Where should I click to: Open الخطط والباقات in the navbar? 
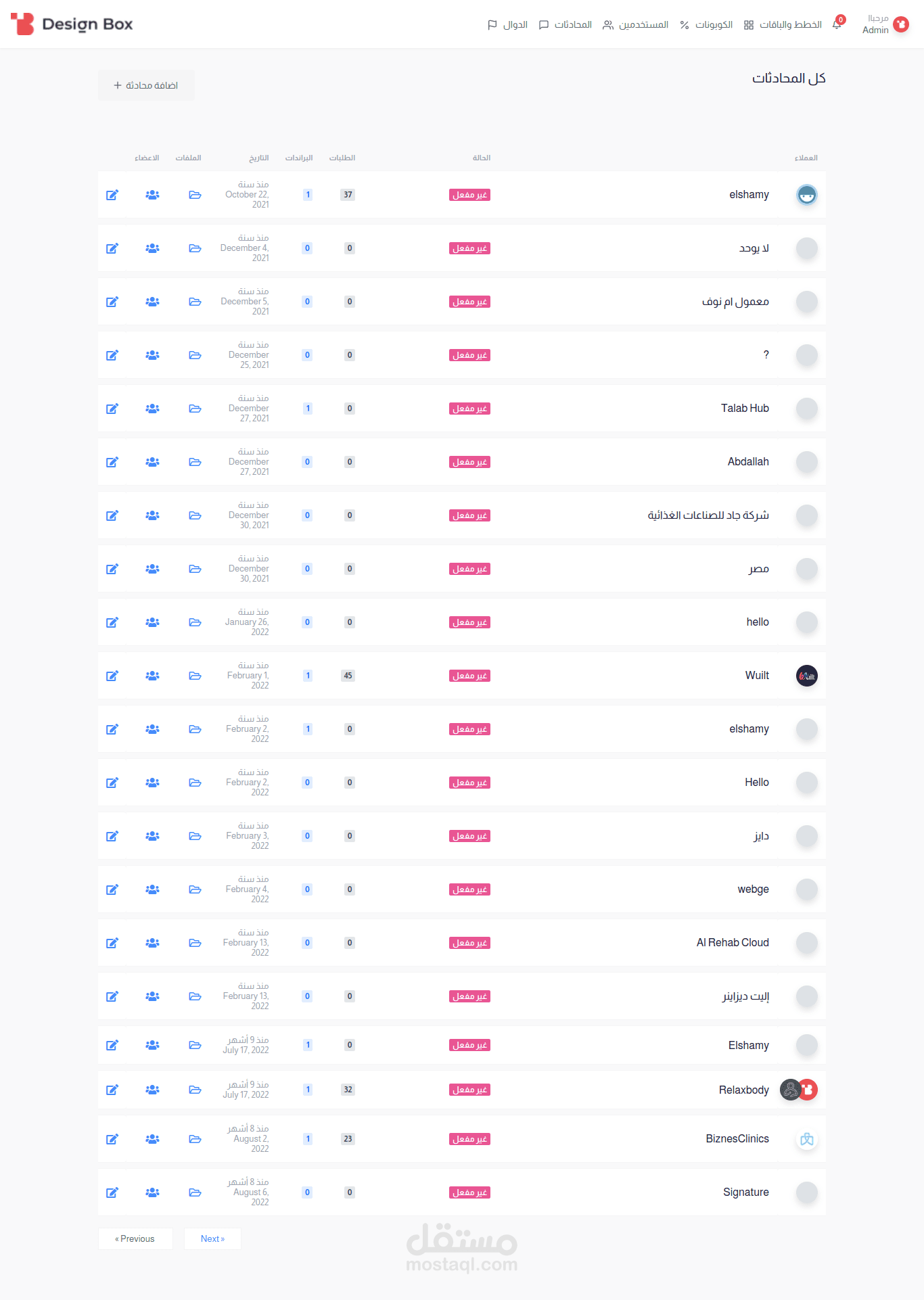(783, 25)
